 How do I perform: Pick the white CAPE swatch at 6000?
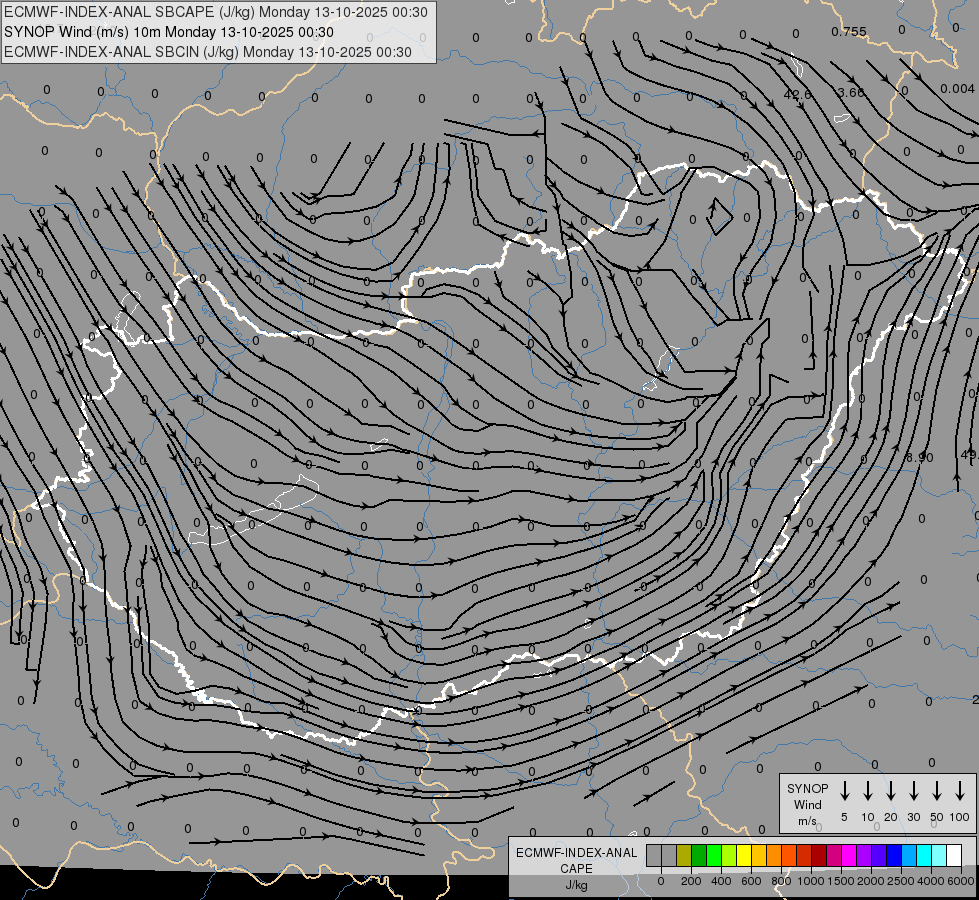(x=954, y=855)
